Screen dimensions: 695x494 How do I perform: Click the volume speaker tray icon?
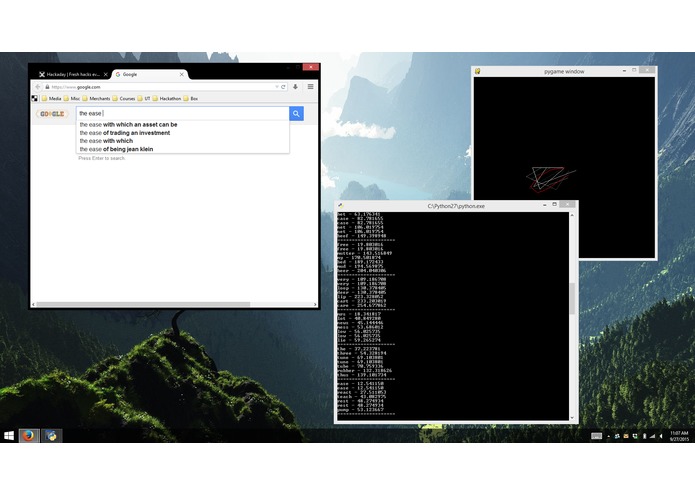click(661, 436)
